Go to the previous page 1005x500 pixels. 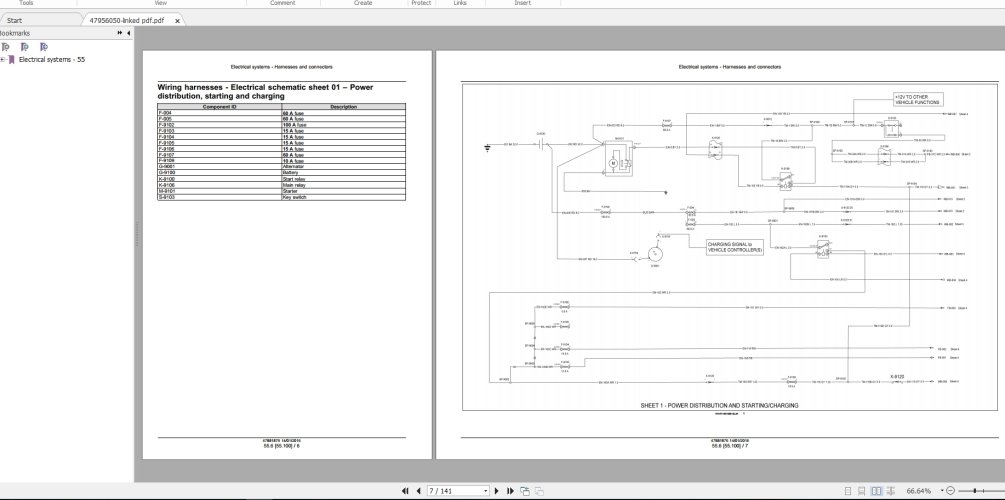coord(419,491)
